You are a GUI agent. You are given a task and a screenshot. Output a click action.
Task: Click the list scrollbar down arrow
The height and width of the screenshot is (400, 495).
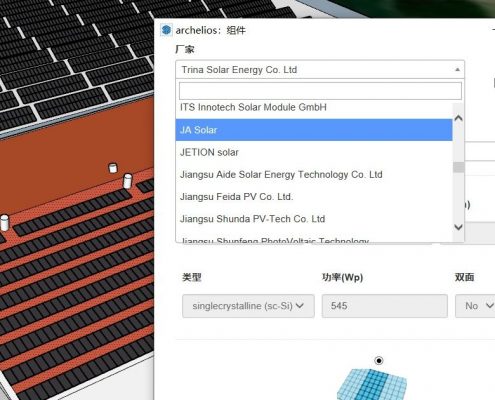[459, 227]
